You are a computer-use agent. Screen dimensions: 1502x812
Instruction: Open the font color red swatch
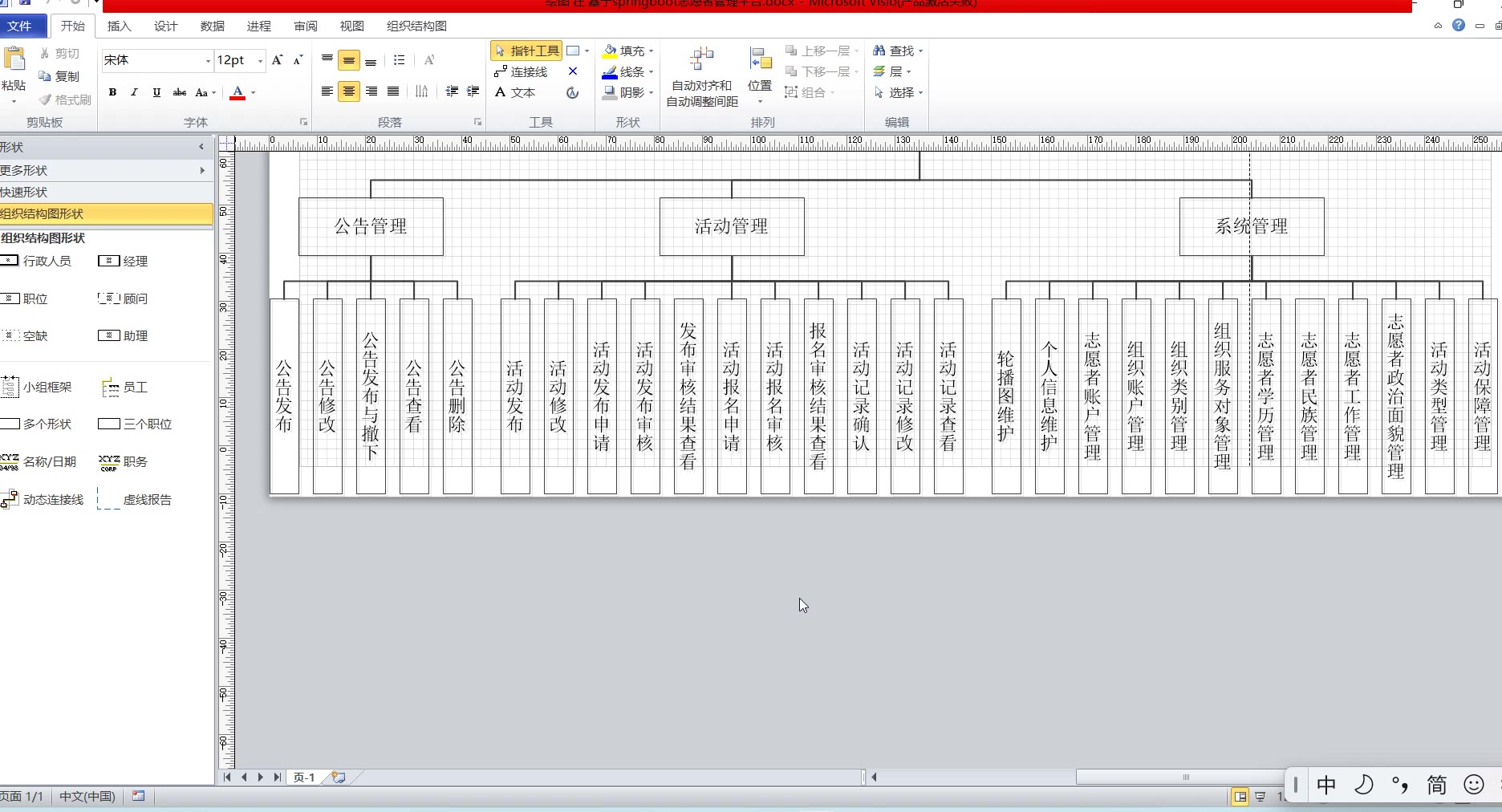coord(237,92)
